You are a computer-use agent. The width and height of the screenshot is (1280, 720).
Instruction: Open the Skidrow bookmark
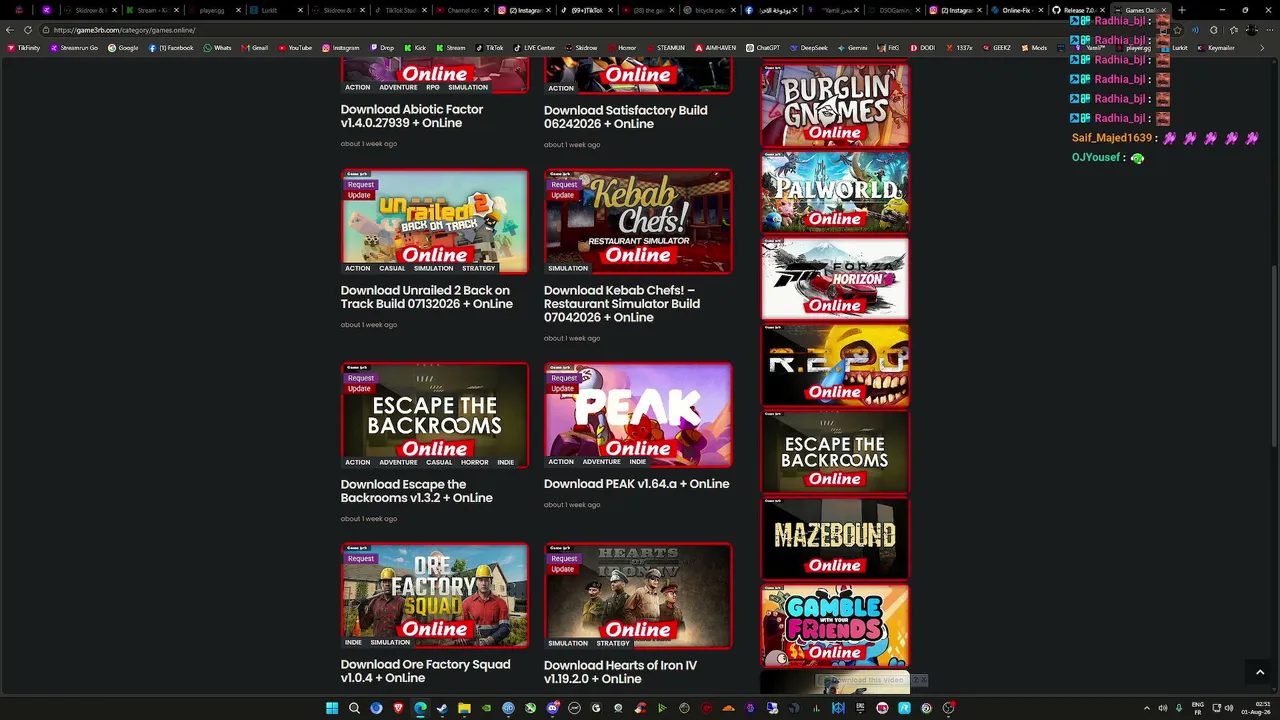point(581,48)
